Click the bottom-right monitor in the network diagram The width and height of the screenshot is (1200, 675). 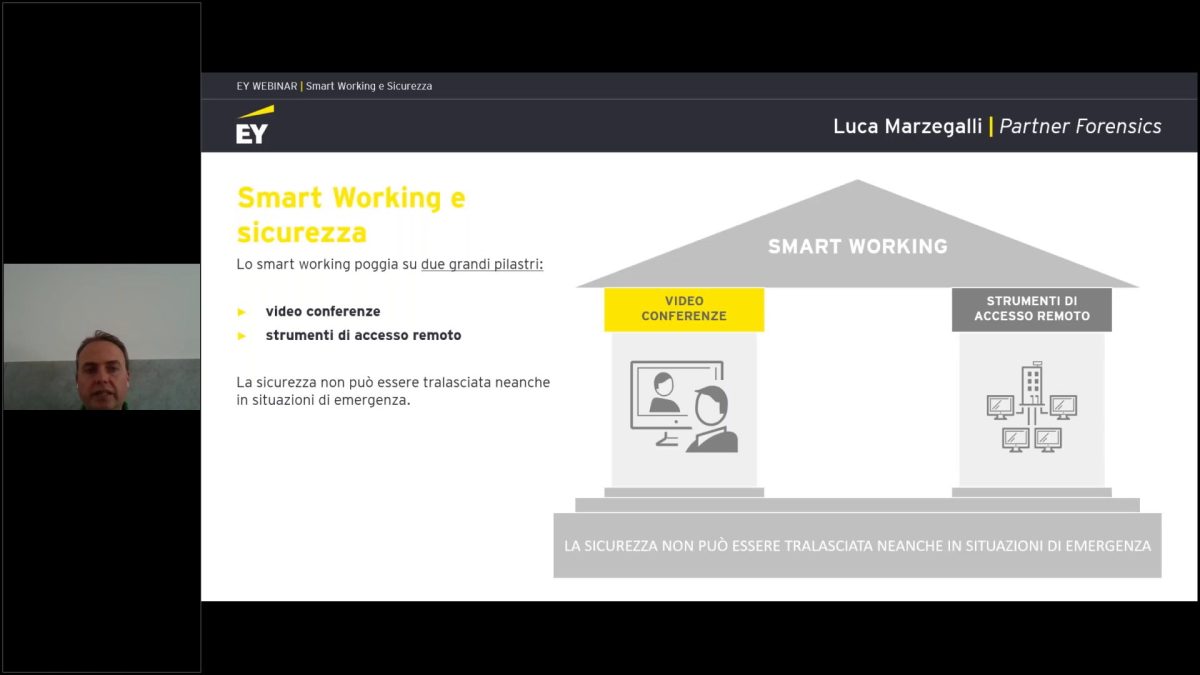1048,439
